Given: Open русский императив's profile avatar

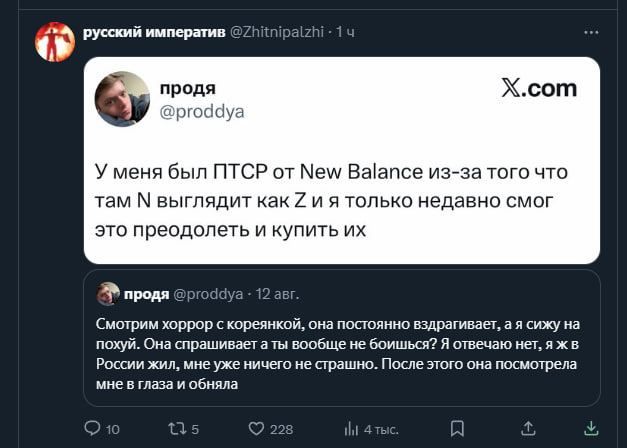Looking at the screenshot, I should (x=54, y=42).
